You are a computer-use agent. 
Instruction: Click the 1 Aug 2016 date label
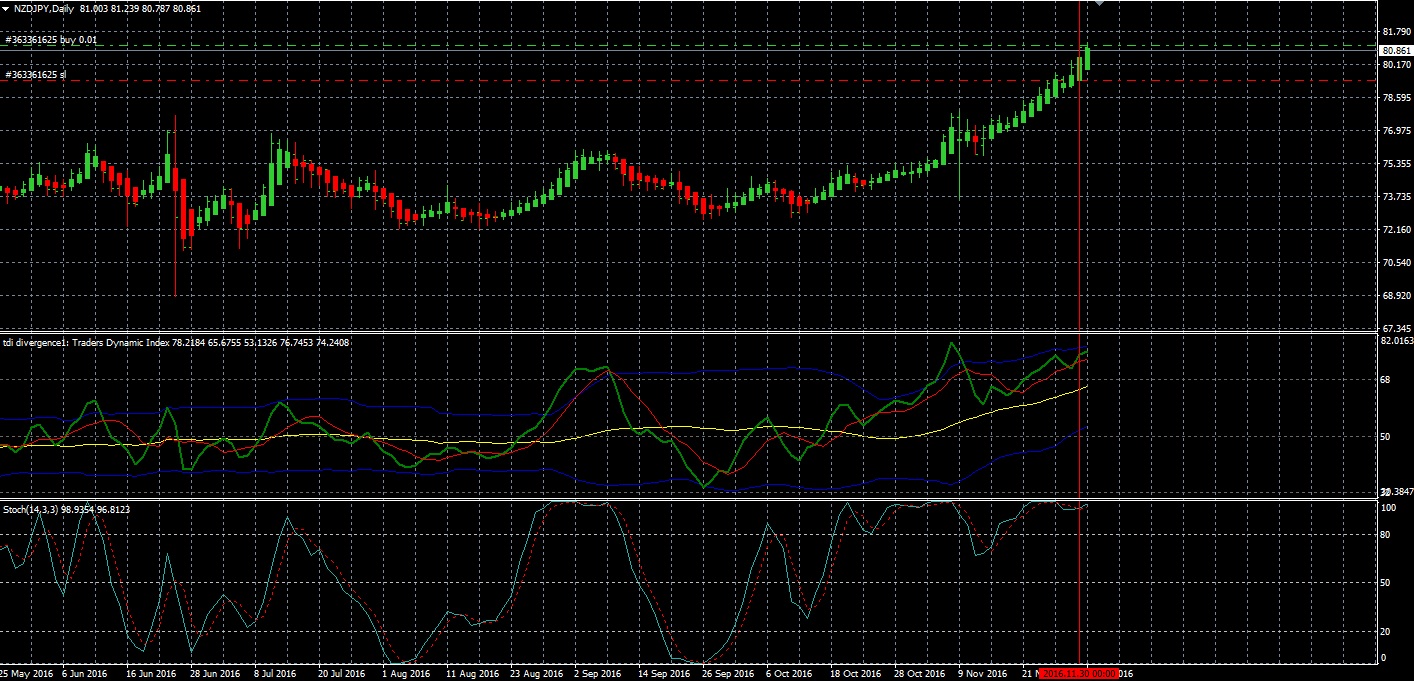pos(407,674)
